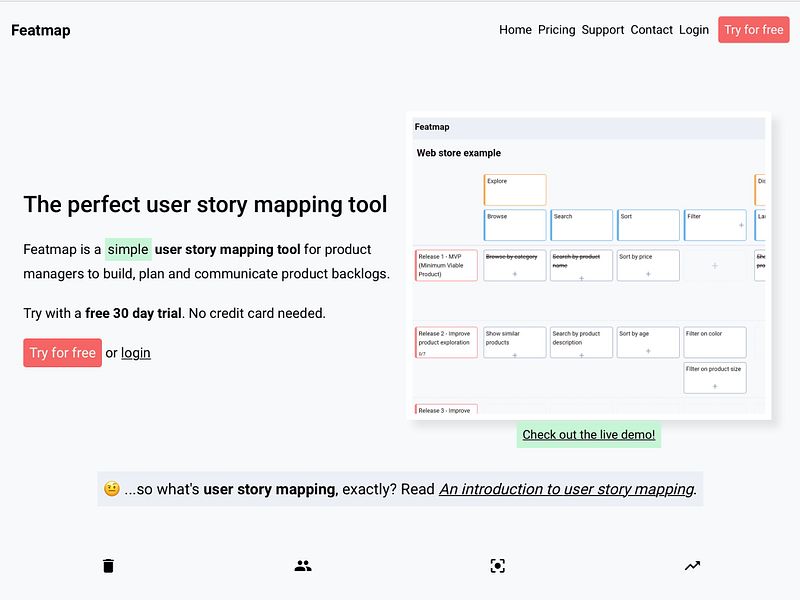This screenshot has width=800, height=600.
Task: Click the trash can icon
Action: (108, 566)
